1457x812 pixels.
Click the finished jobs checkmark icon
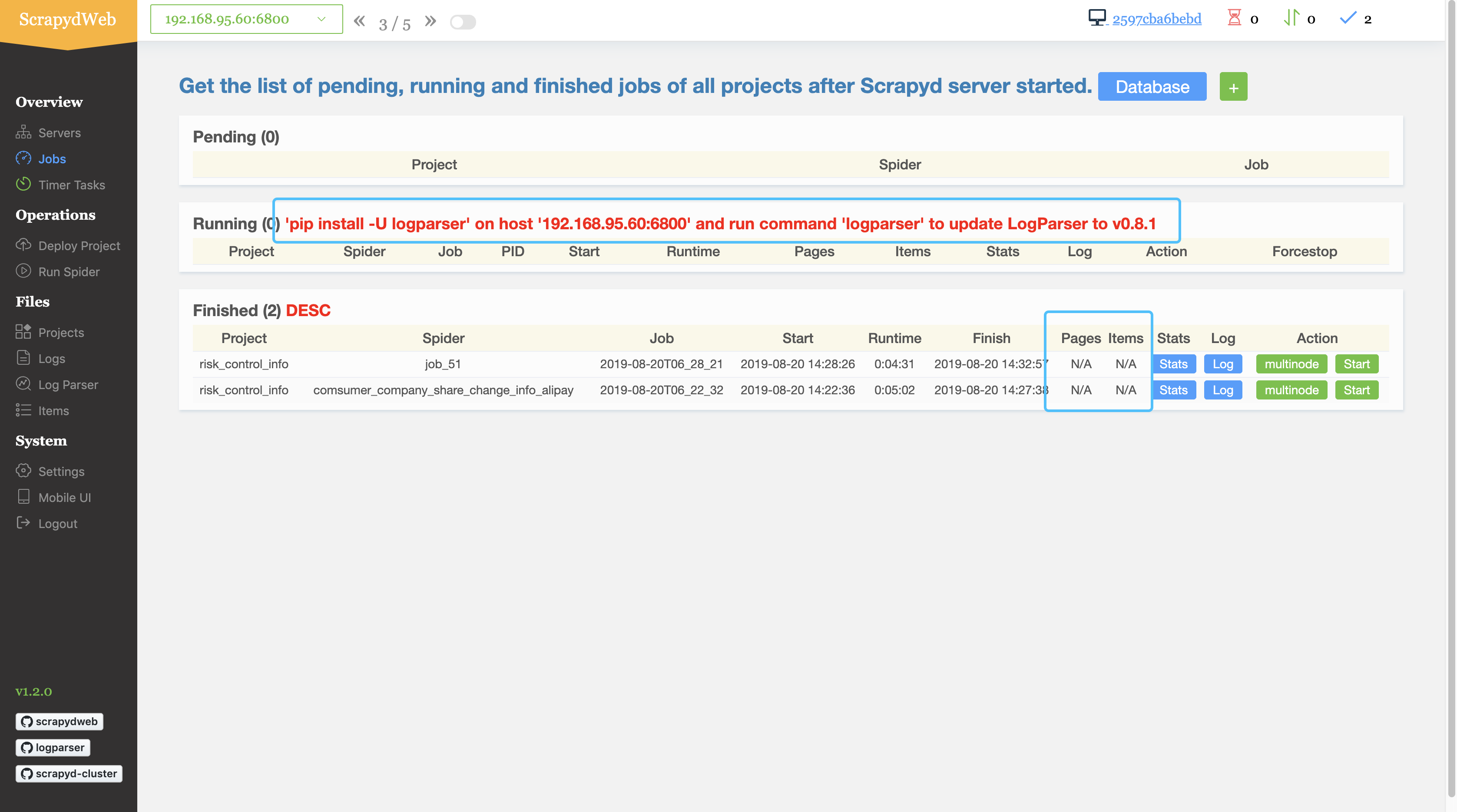tap(1348, 19)
